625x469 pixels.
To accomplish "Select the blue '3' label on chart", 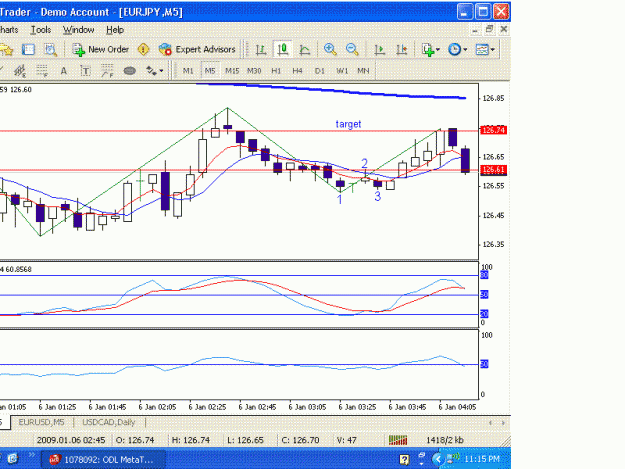I will [x=377, y=196].
